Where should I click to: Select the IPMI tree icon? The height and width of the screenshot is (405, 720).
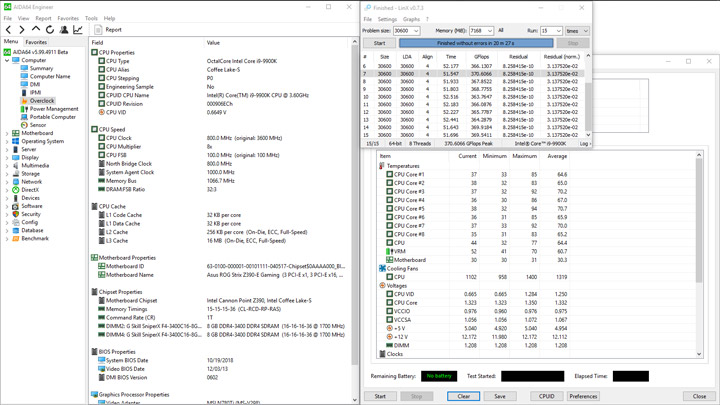click(x=24, y=92)
